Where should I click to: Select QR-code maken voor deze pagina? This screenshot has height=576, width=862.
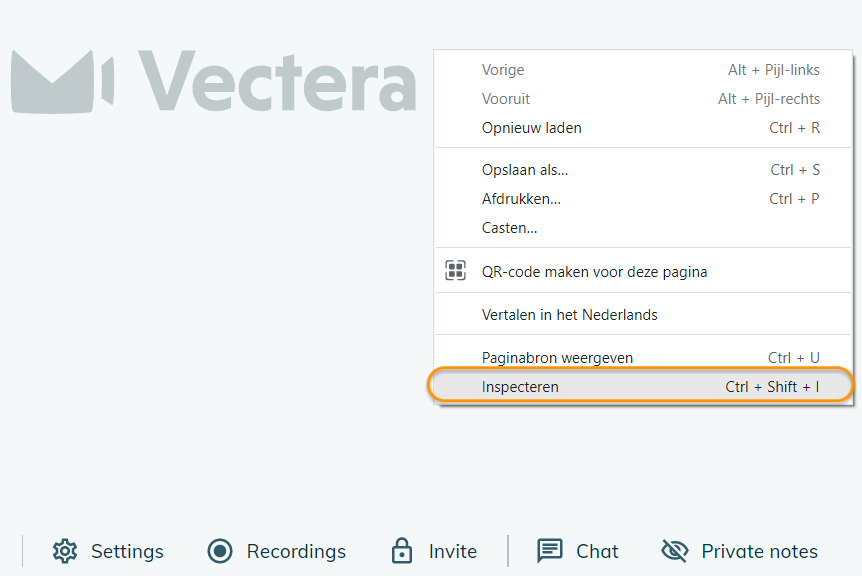tap(594, 271)
